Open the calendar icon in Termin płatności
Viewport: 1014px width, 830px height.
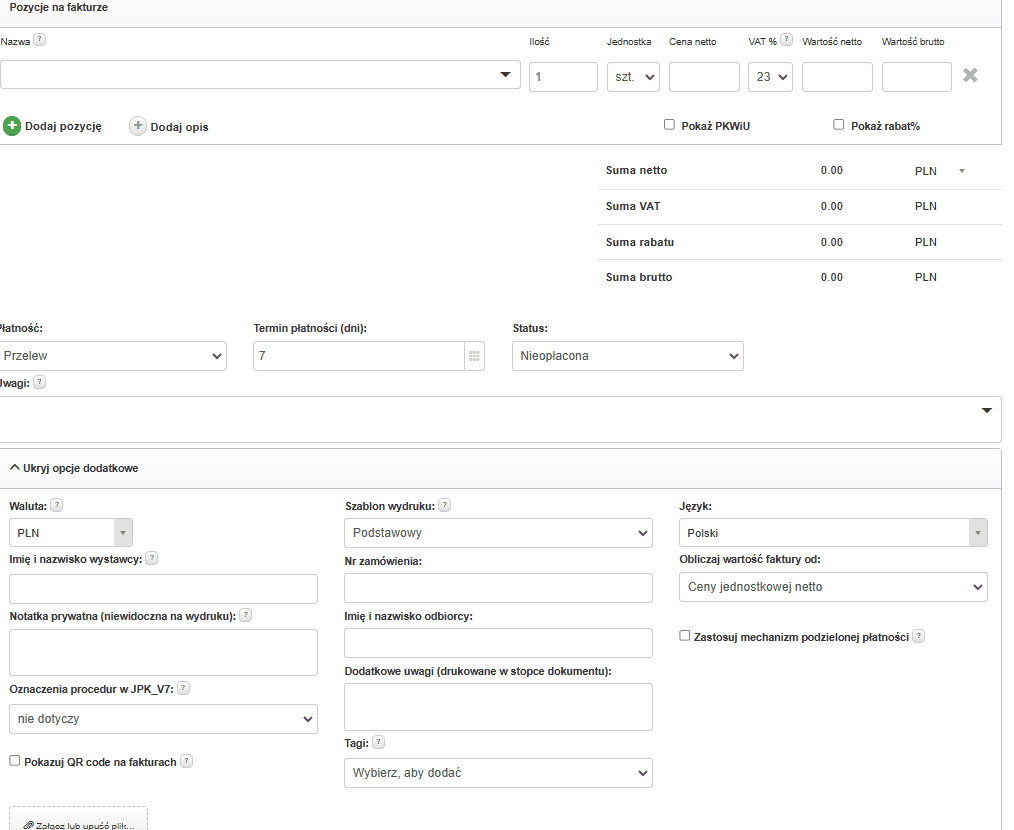coord(474,356)
